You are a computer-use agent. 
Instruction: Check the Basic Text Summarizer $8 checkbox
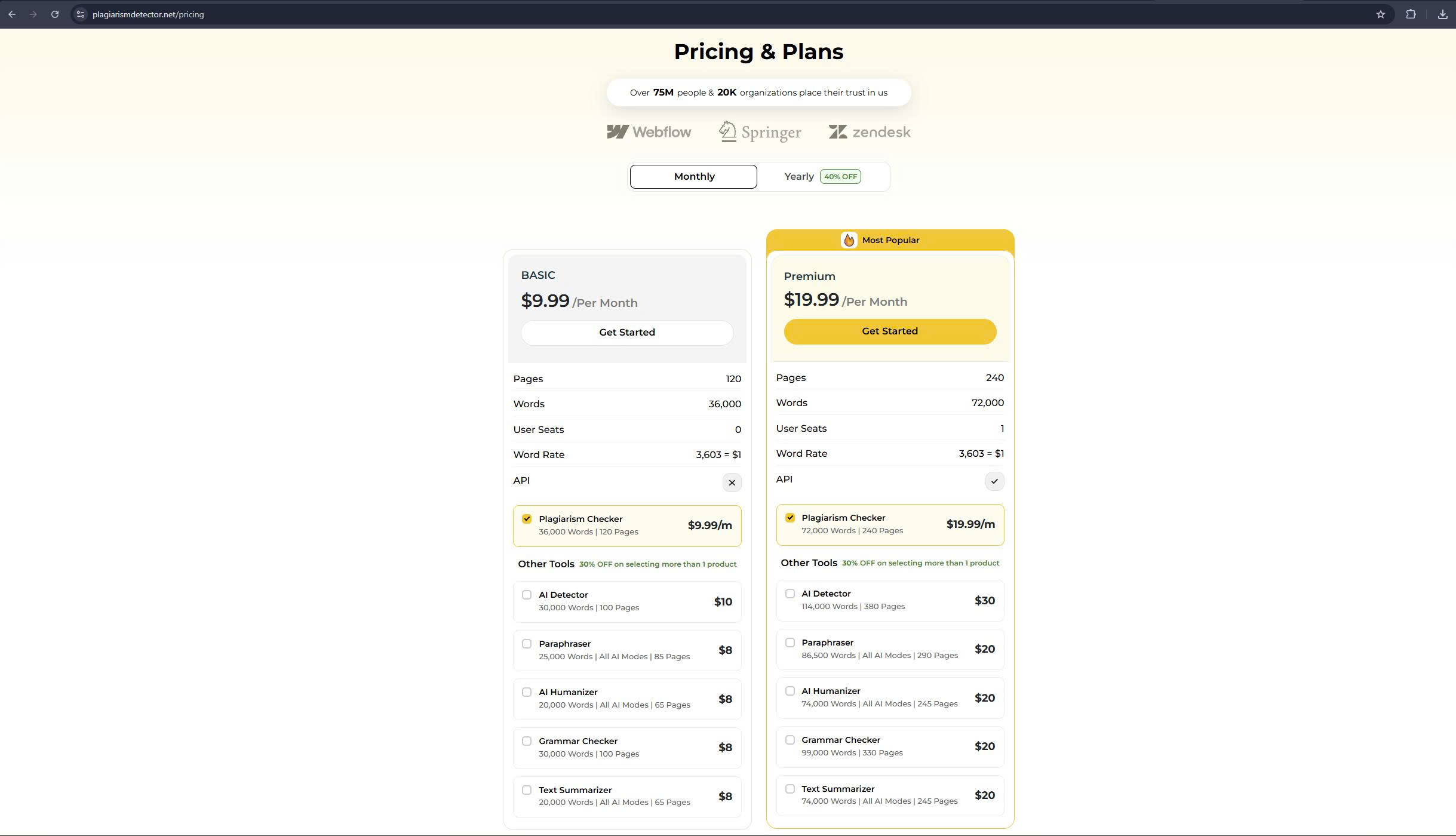click(527, 790)
